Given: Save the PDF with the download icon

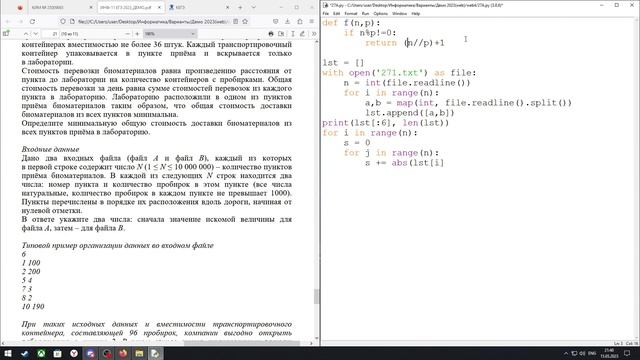Looking at the screenshot, I should click(x=281, y=33).
